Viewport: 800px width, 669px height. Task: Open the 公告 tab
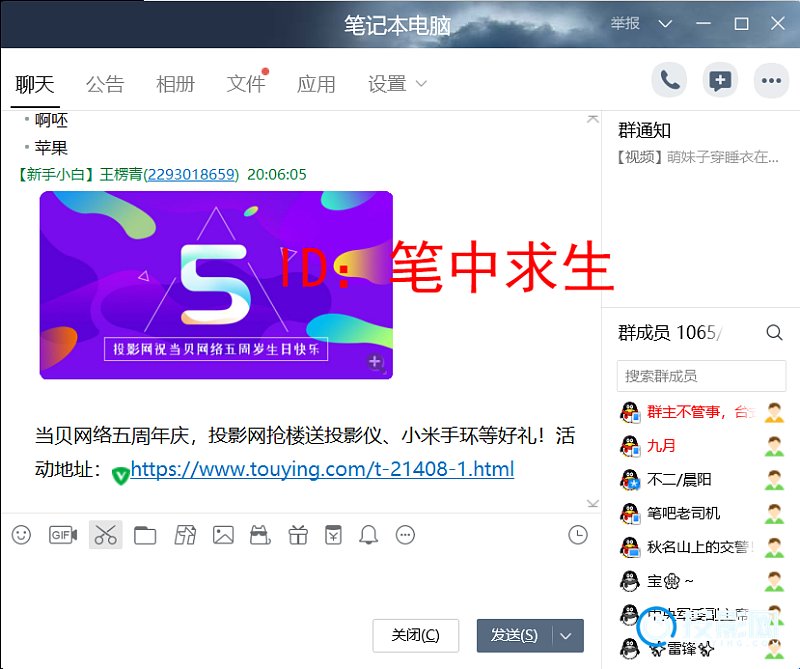pyautogui.click(x=105, y=84)
